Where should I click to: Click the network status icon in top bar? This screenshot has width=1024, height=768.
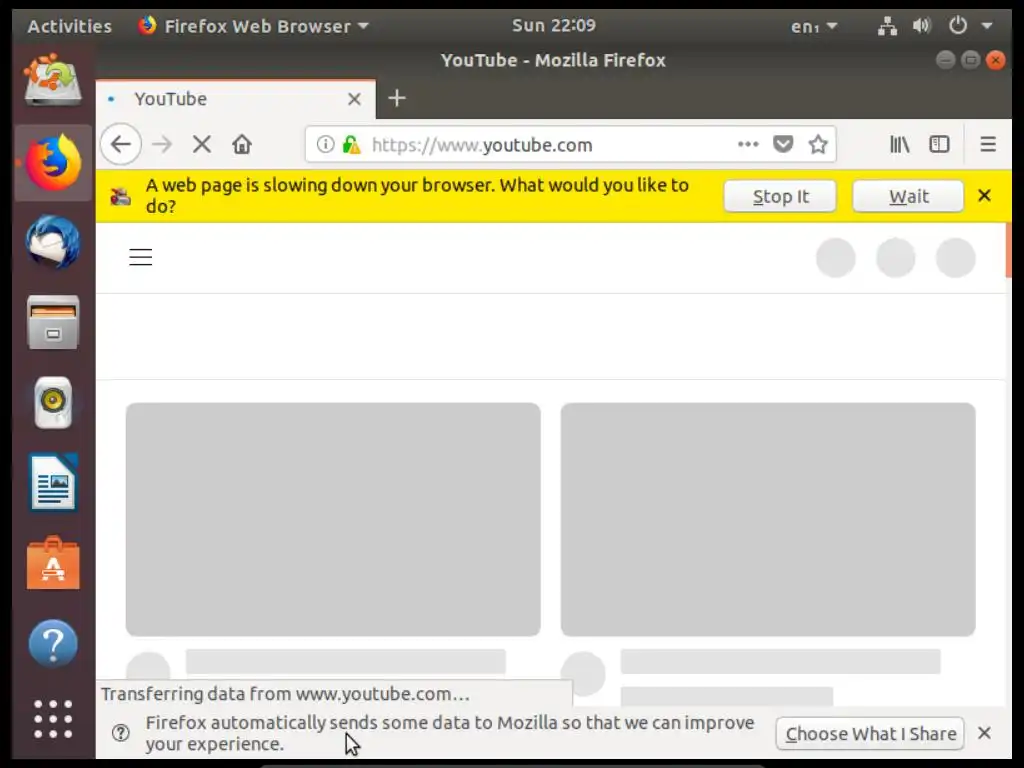pos(887,26)
